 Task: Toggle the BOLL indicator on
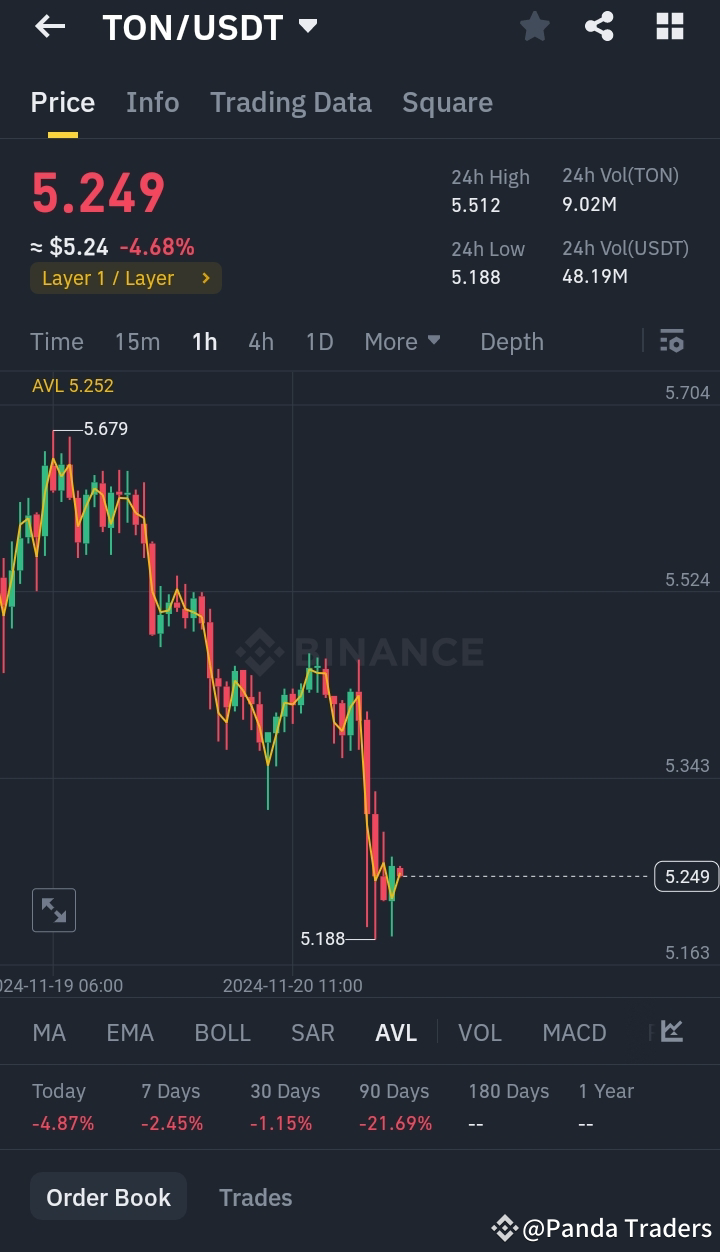click(222, 1032)
